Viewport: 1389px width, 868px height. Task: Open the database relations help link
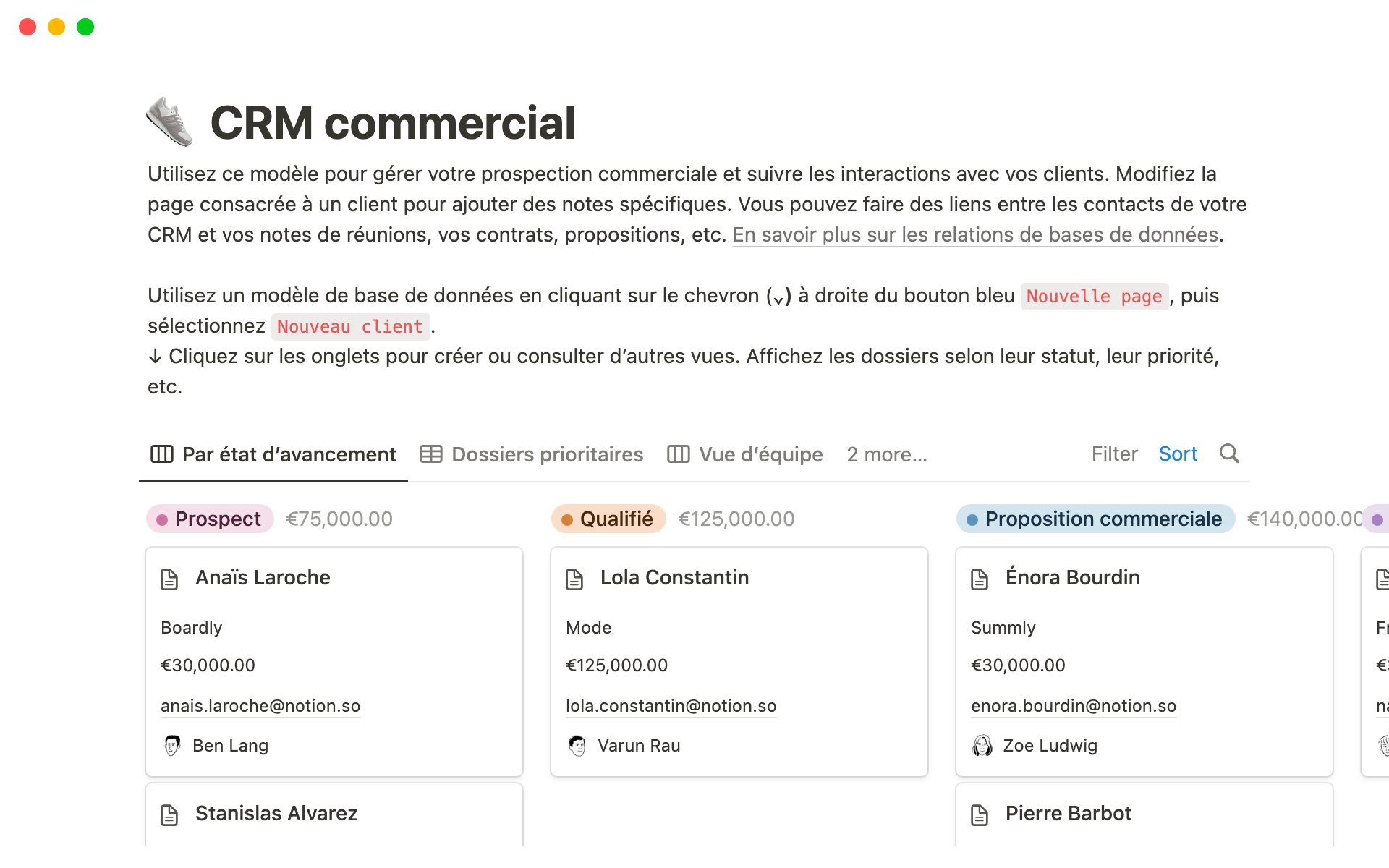tap(975, 235)
